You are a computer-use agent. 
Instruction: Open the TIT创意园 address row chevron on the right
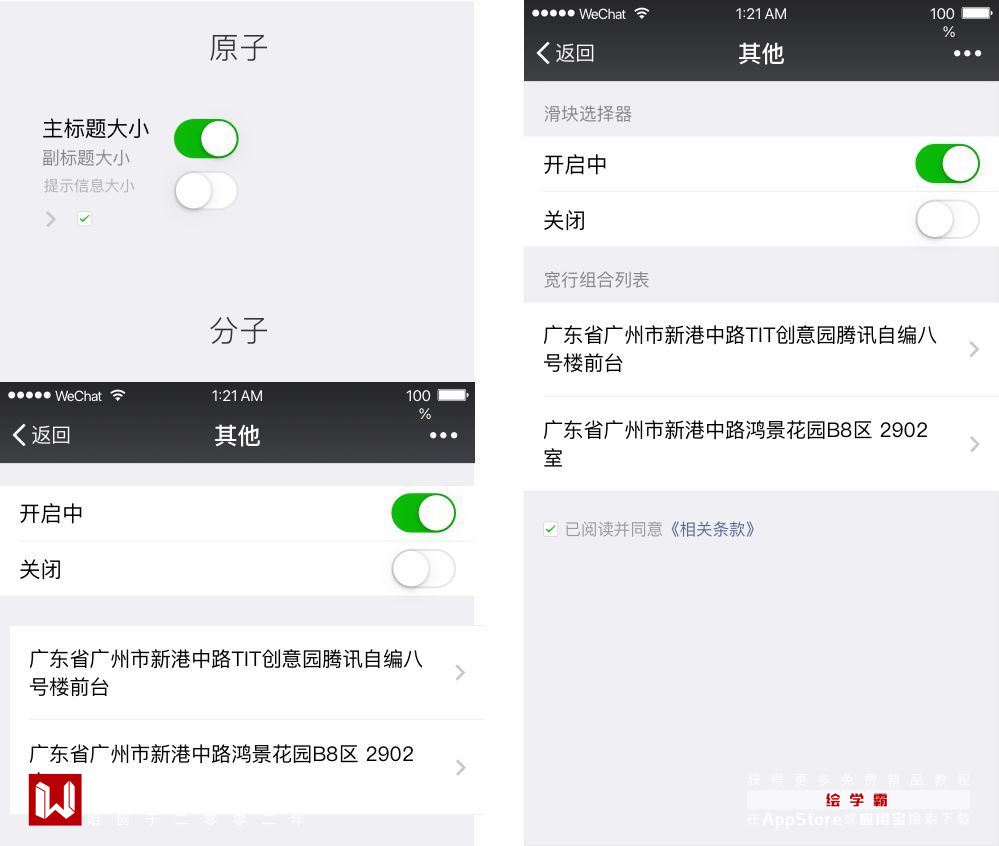[x=974, y=349]
